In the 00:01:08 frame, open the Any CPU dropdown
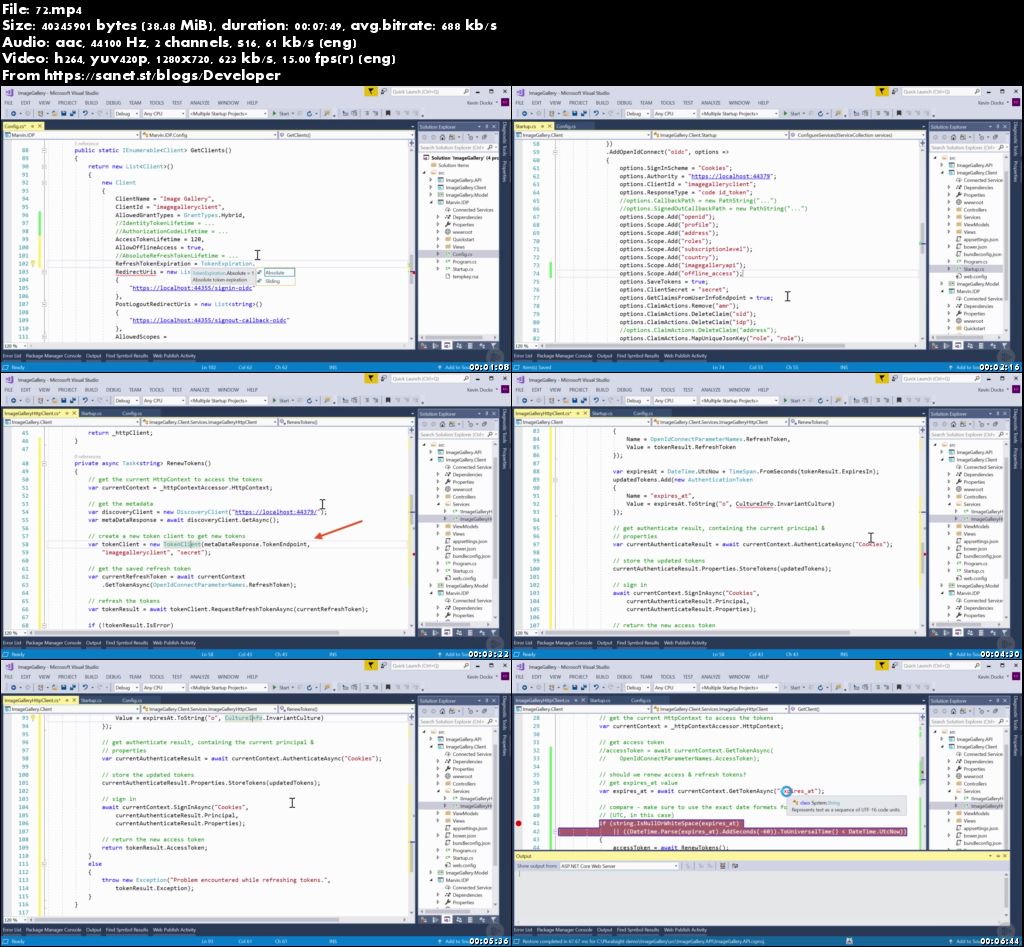Screen dimensions: 1024x947 164,113
